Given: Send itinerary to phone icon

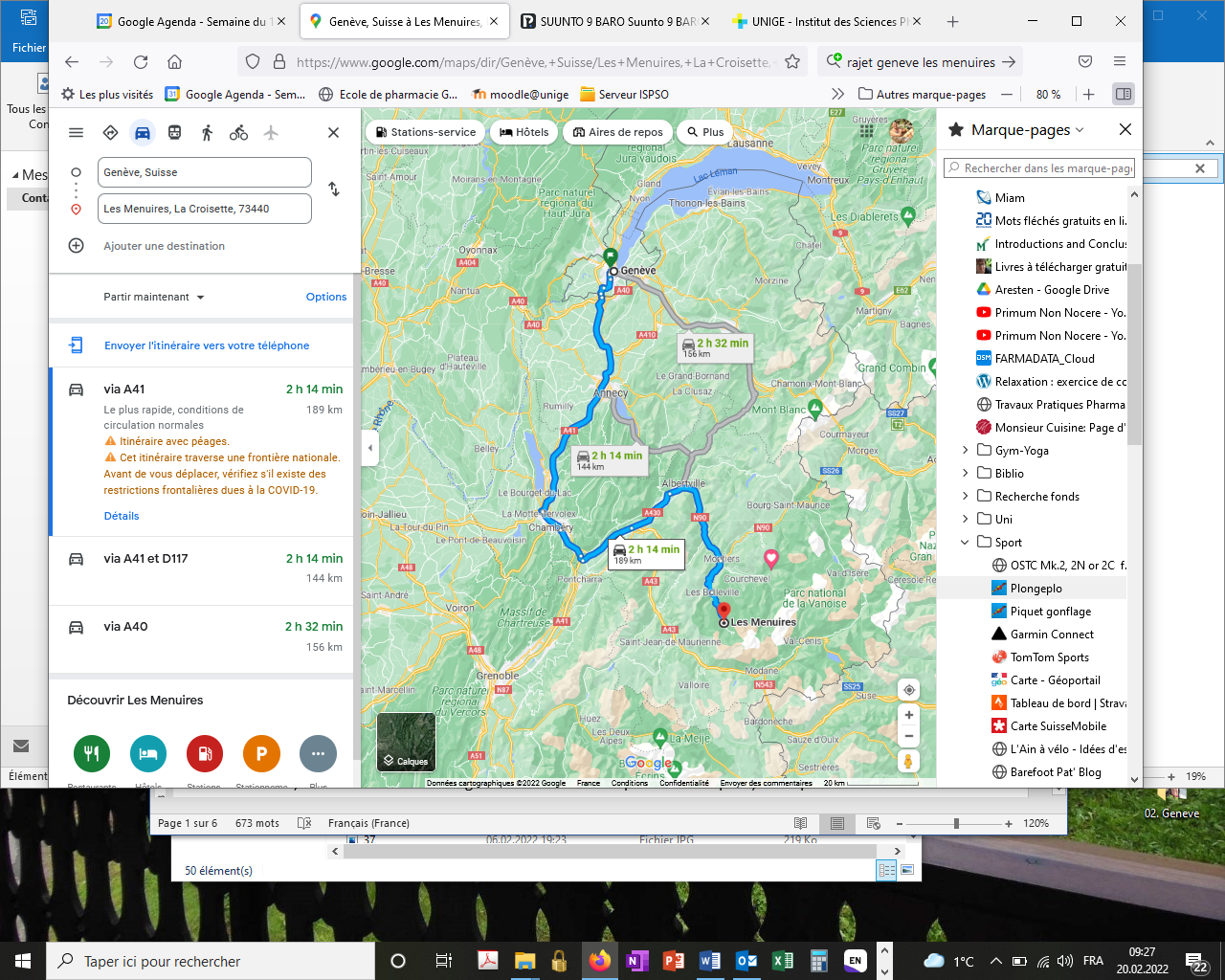Looking at the screenshot, I should (x=77, y=345).
